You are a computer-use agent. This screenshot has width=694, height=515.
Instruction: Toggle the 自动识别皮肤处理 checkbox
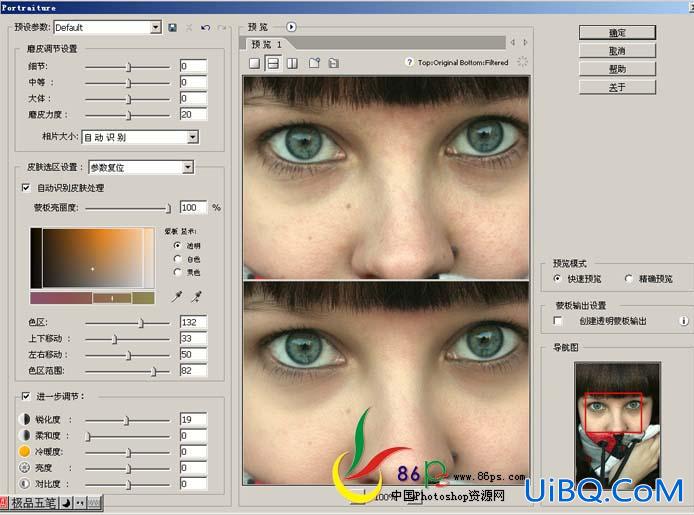(26, 188)
